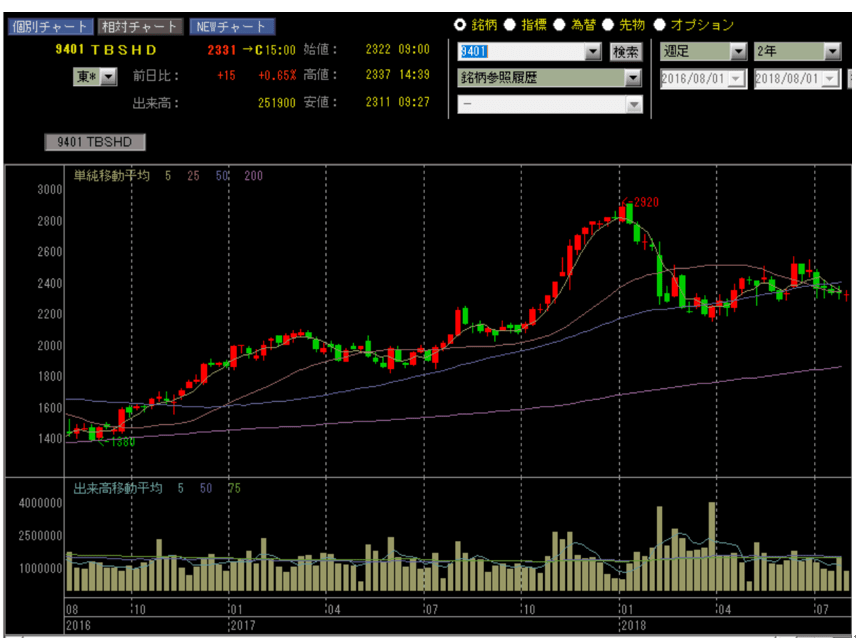The height and width of the screenshot is (638, 856).
Task: Choose the オプション radio option
Action: [x=659, y=25]
